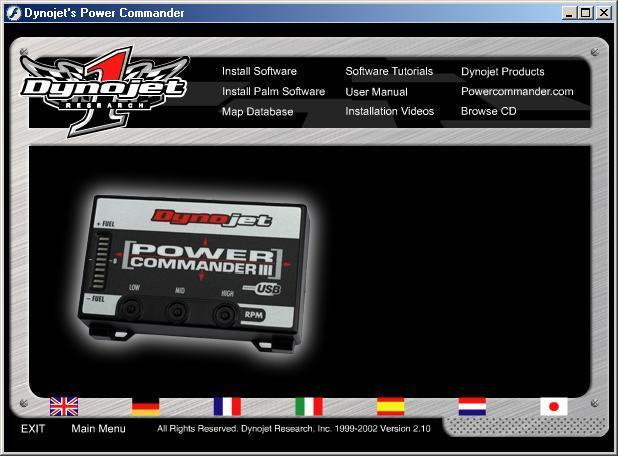
Task: Click Browse CD
Action: pos(488,111)
